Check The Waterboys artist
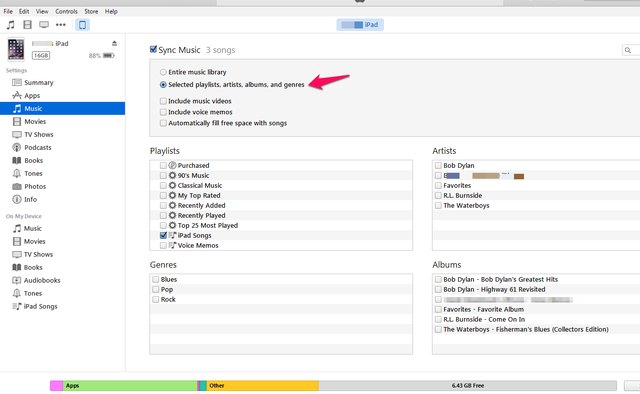 (x=438, y=205)
